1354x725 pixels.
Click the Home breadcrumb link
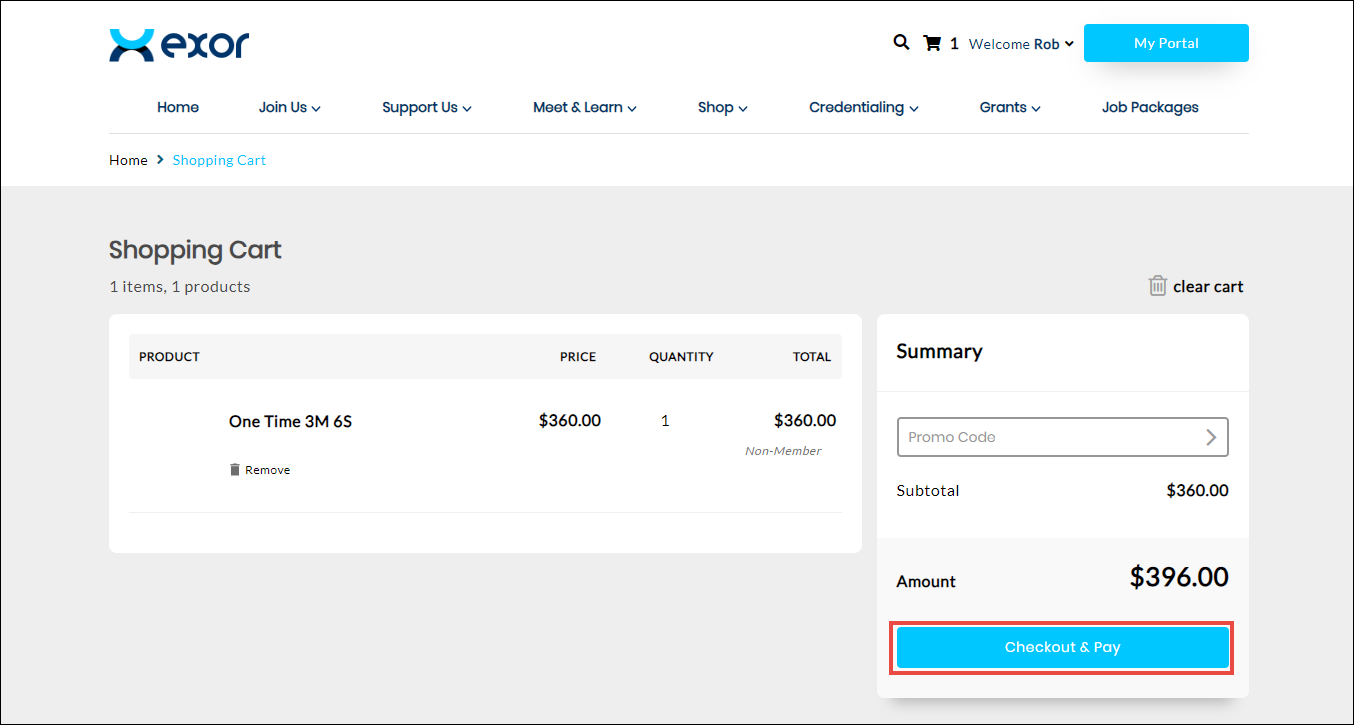coord(128,160)
